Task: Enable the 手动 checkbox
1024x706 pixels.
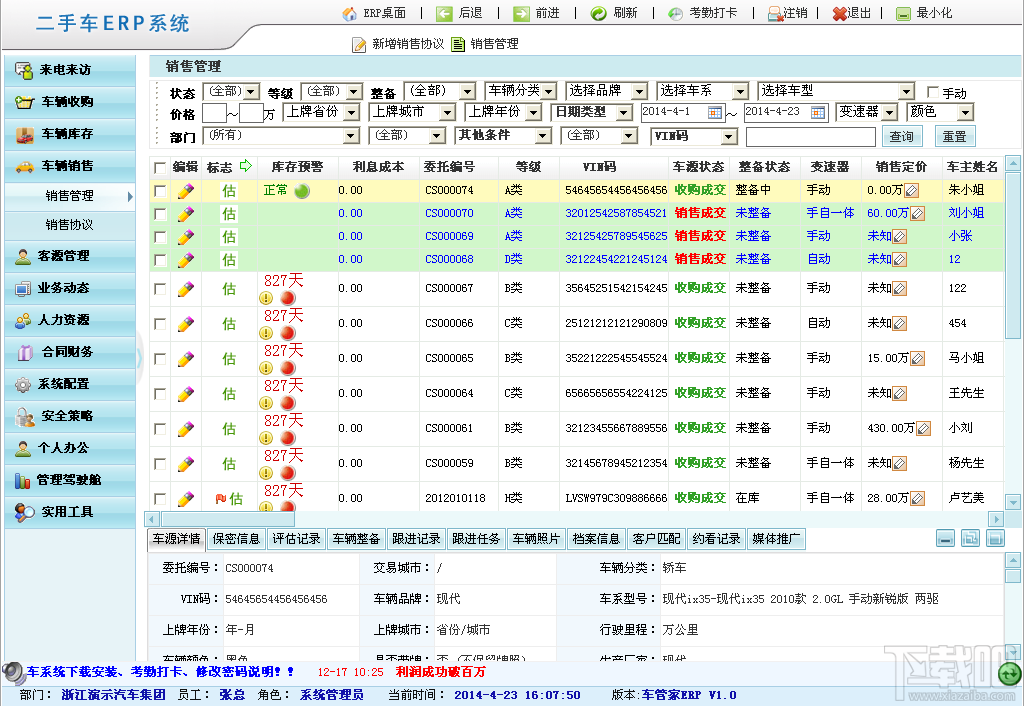Action: (x=933, y=92)
